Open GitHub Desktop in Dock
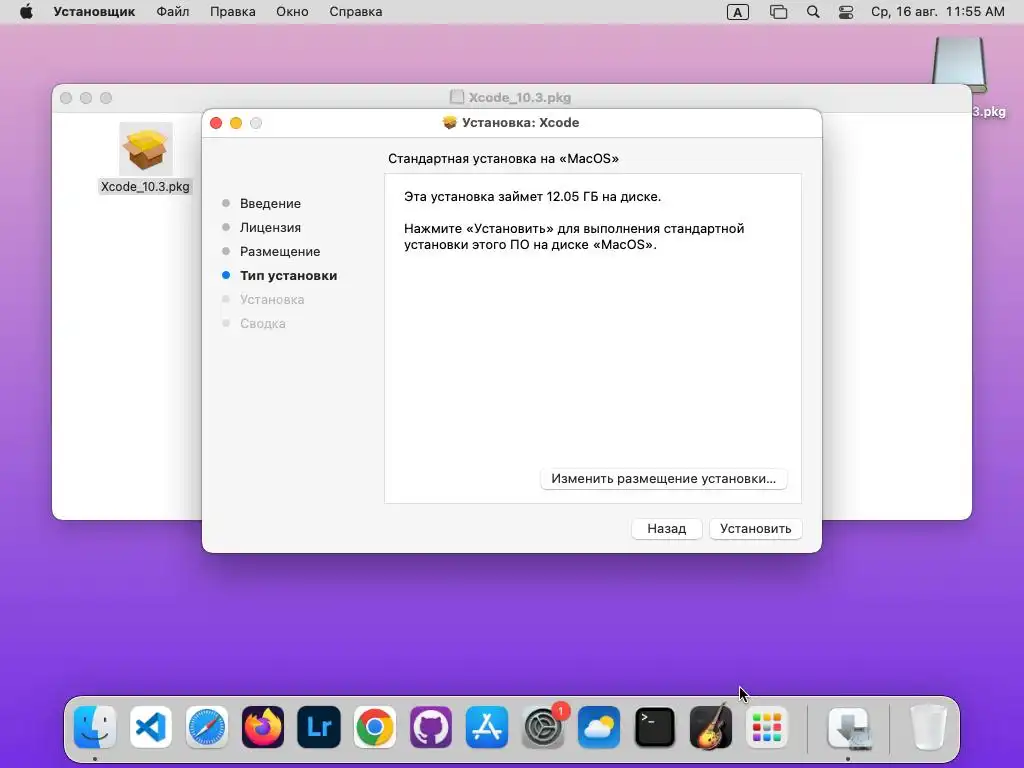 pyautogui.click(x=431, y=727)
